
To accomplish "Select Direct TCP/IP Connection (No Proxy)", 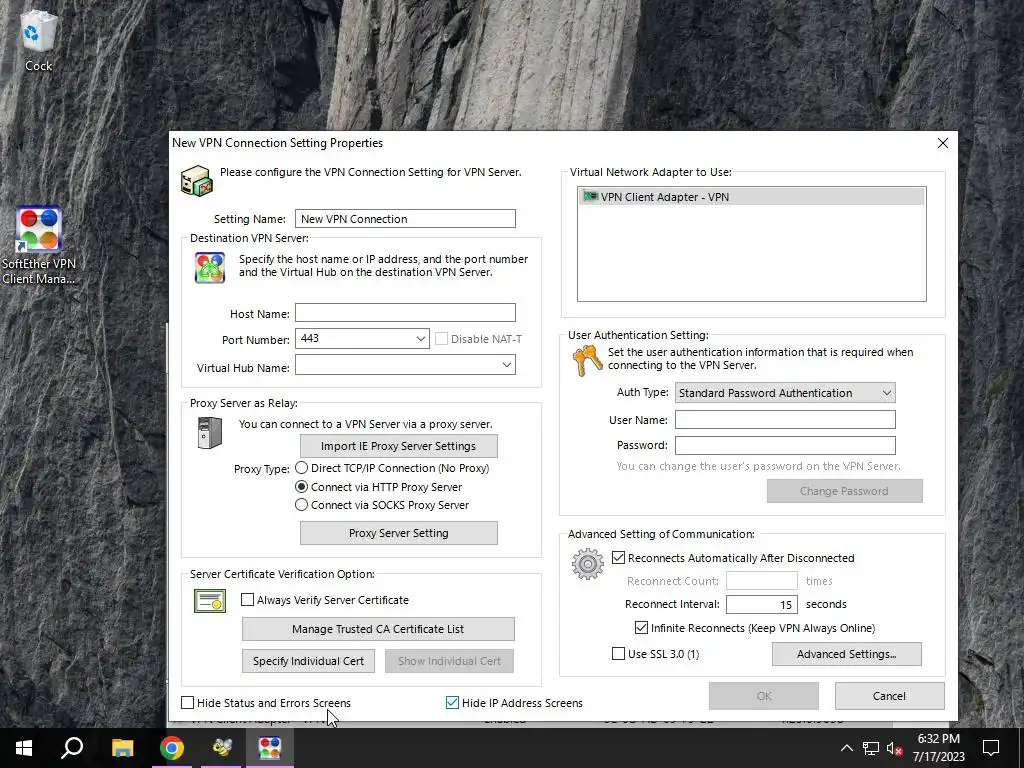I will coord(301,468).
